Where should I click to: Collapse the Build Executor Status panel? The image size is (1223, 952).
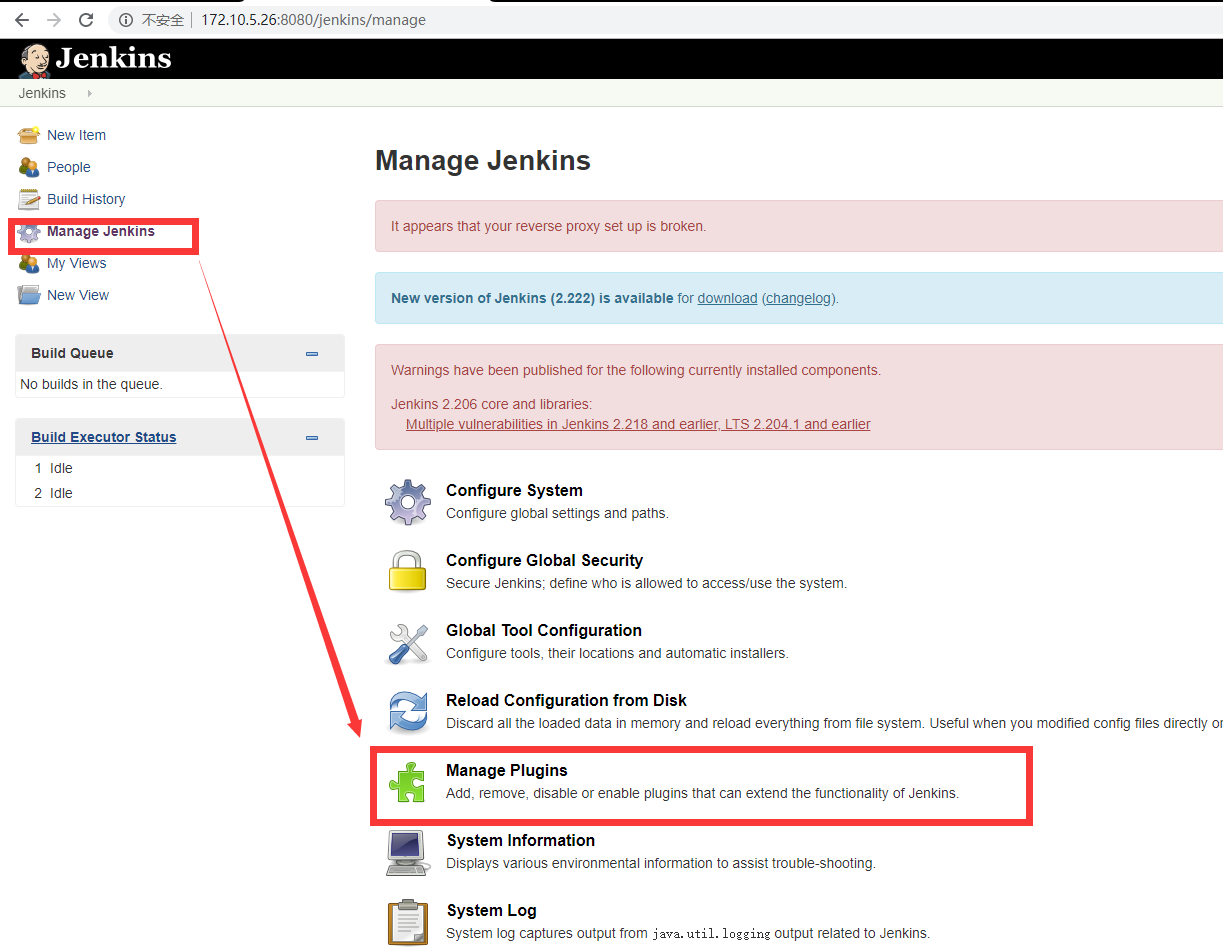click(x=312, y=437)
